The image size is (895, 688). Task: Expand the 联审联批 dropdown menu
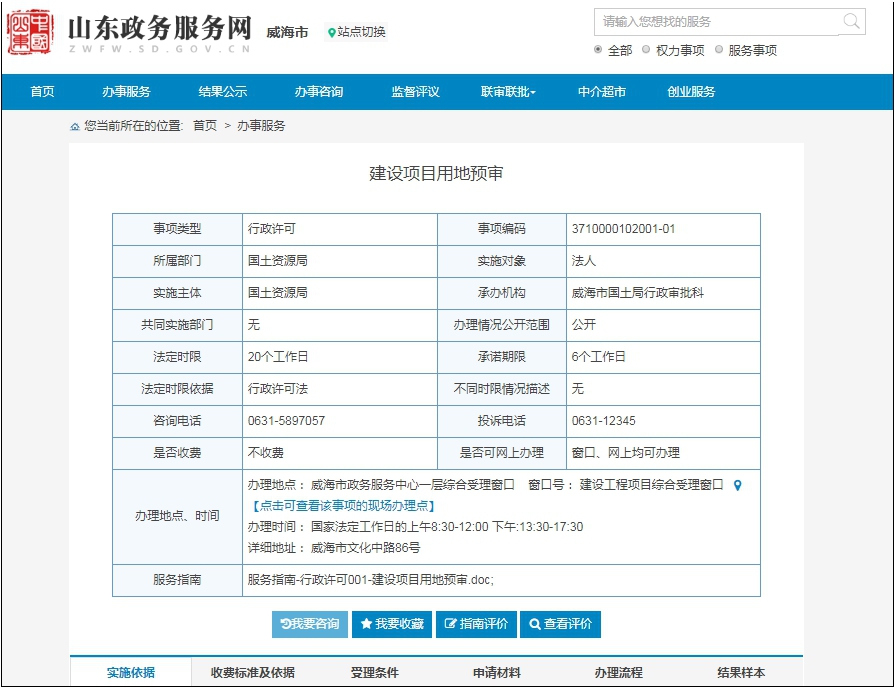pos(508,92)
